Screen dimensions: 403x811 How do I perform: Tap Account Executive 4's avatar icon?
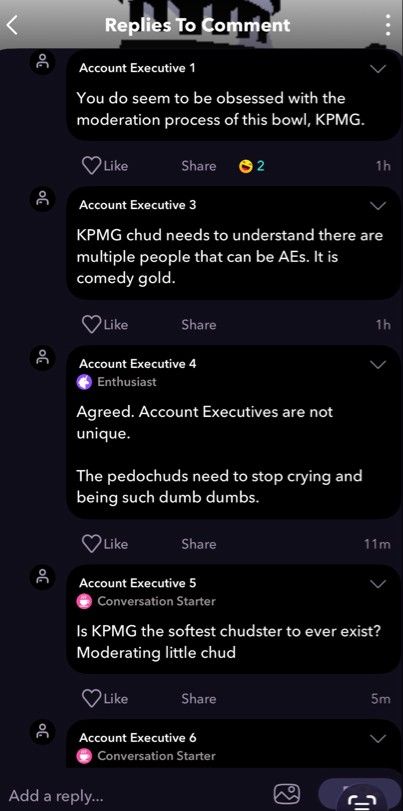(43, 357)
